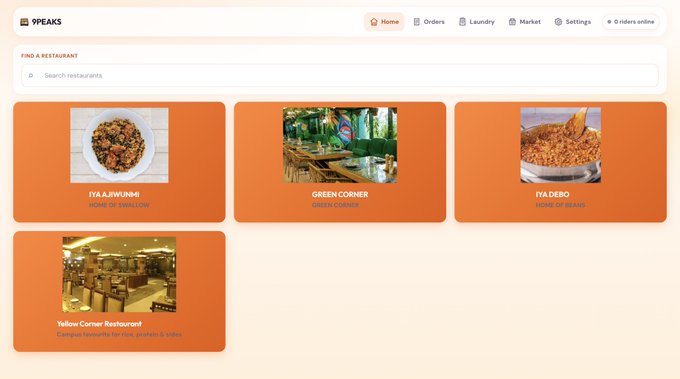
Task: Select the IYA DEBO restaurant name
Action: [552, 194]
